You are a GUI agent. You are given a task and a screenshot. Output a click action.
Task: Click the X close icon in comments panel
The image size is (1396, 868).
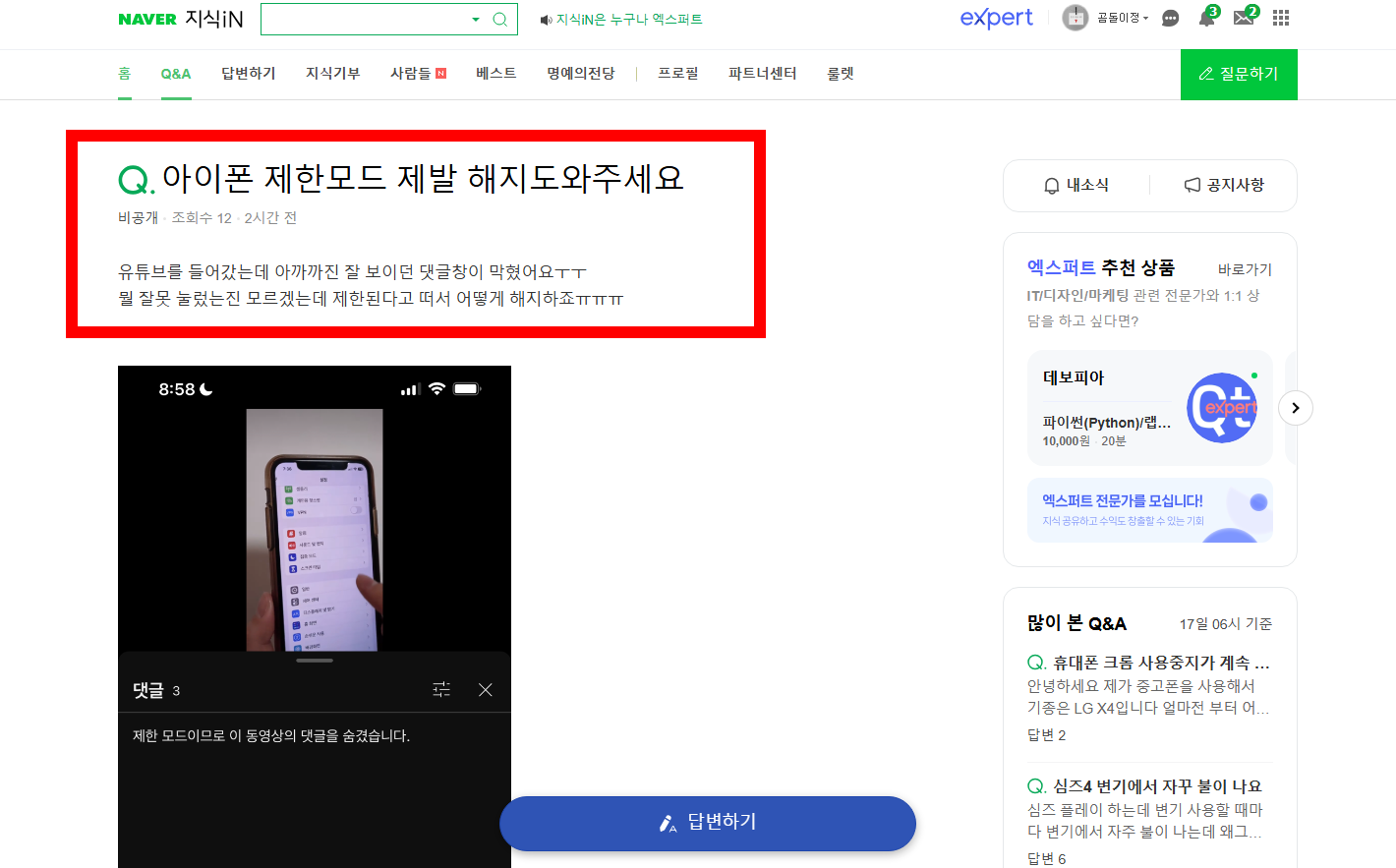tap(486, 690)
